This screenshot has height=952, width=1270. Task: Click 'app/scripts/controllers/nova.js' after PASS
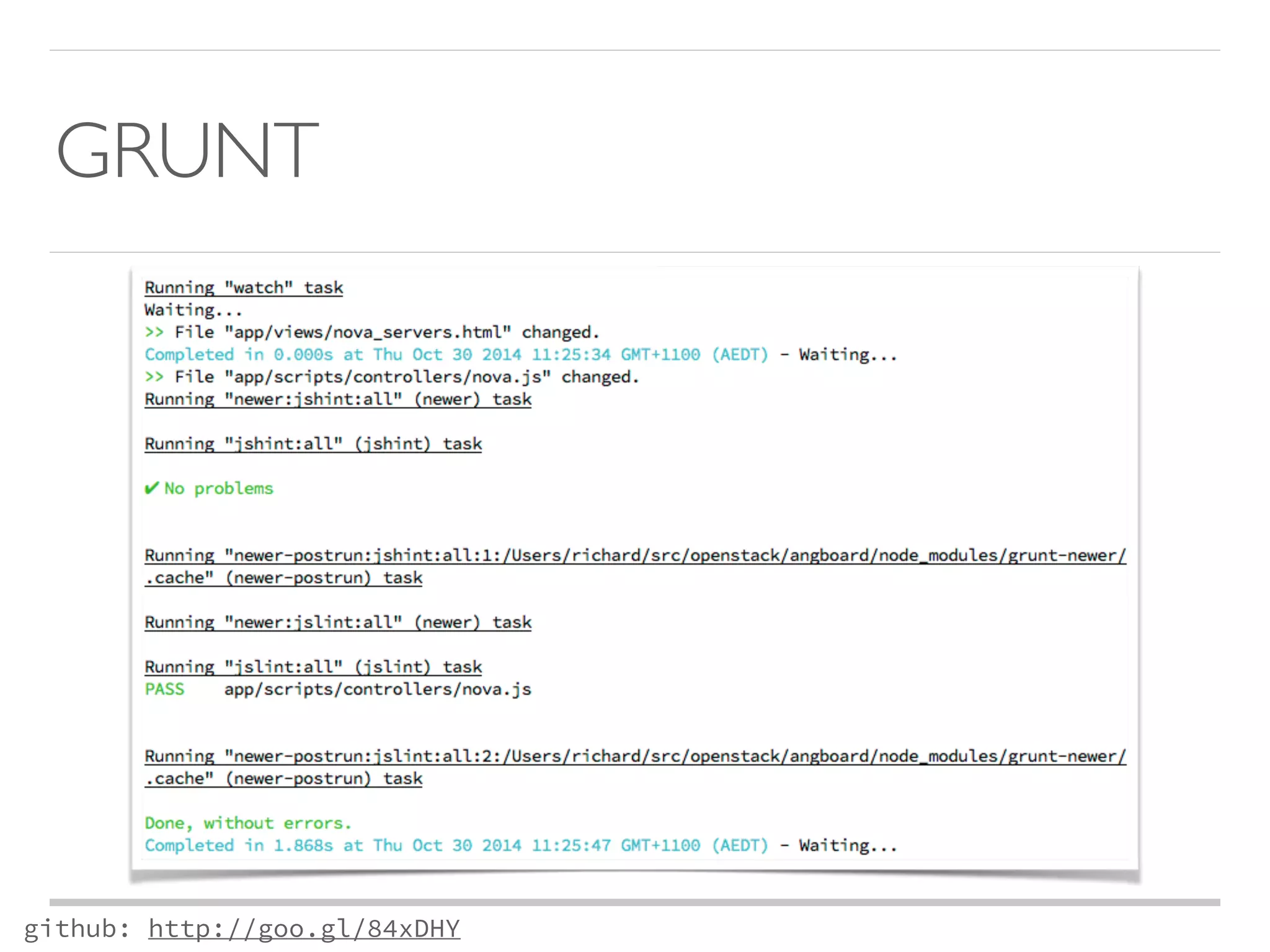pos(378,689)
